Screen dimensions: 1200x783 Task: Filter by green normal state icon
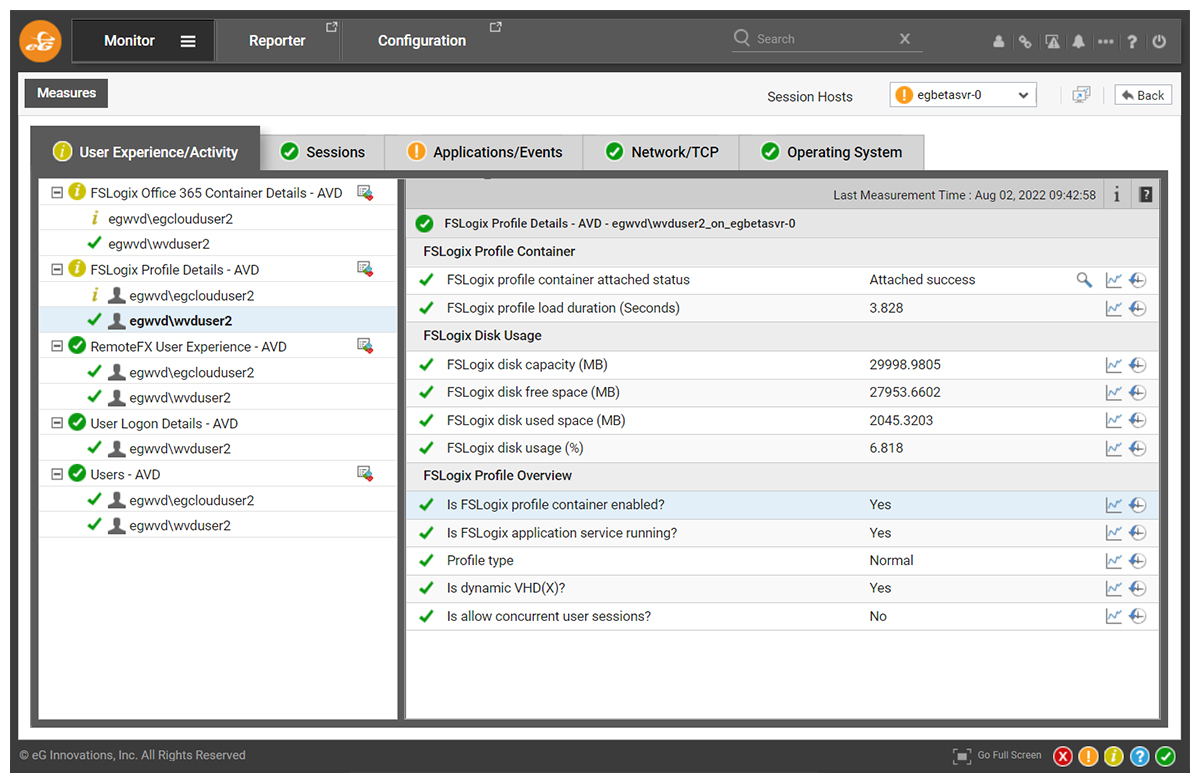pyautogui.click(x=1166, y=757)
